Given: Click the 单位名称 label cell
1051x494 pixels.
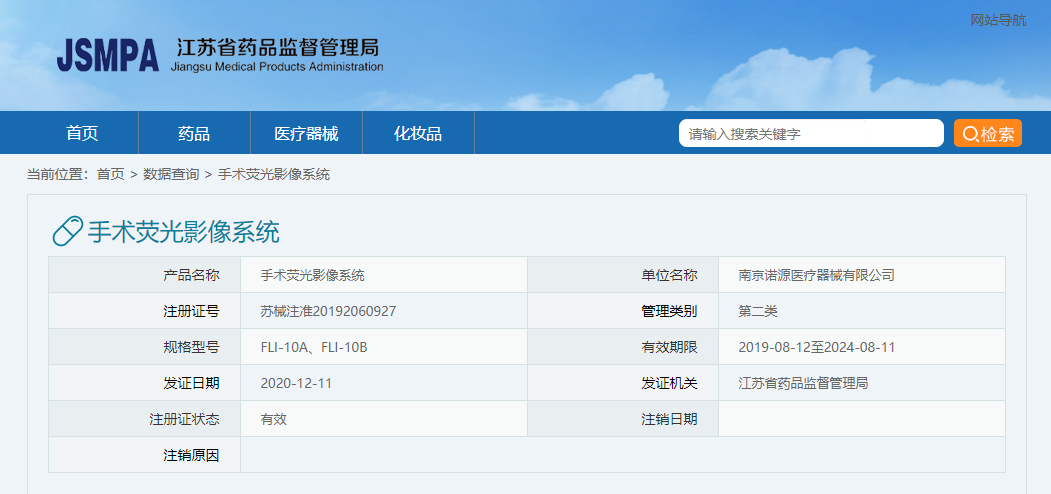Looking at the screenshot, I should 623,275.
